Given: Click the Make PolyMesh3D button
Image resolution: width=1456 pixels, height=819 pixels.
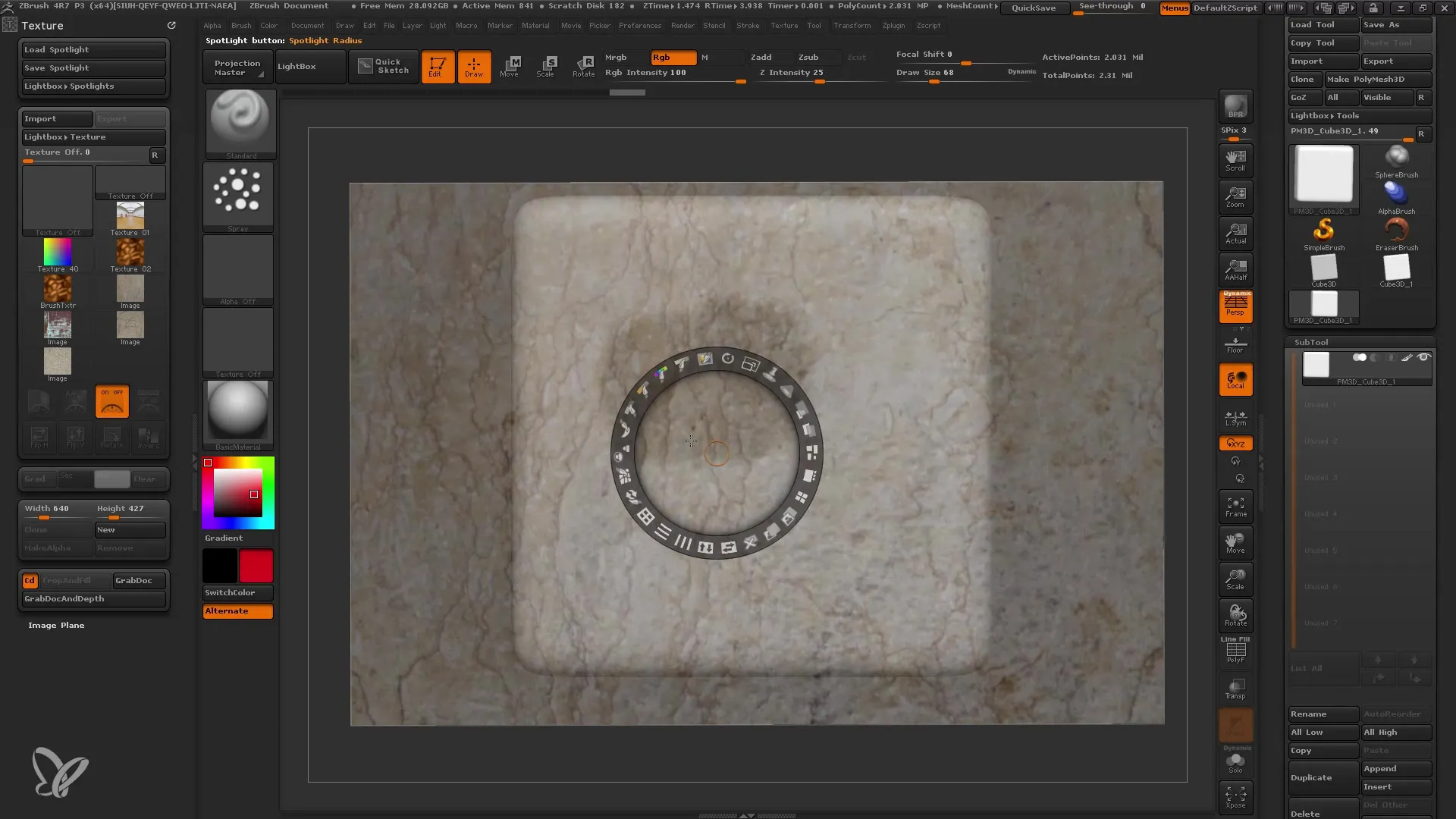Looking at the screenshot, I should tap(1377, 80).
